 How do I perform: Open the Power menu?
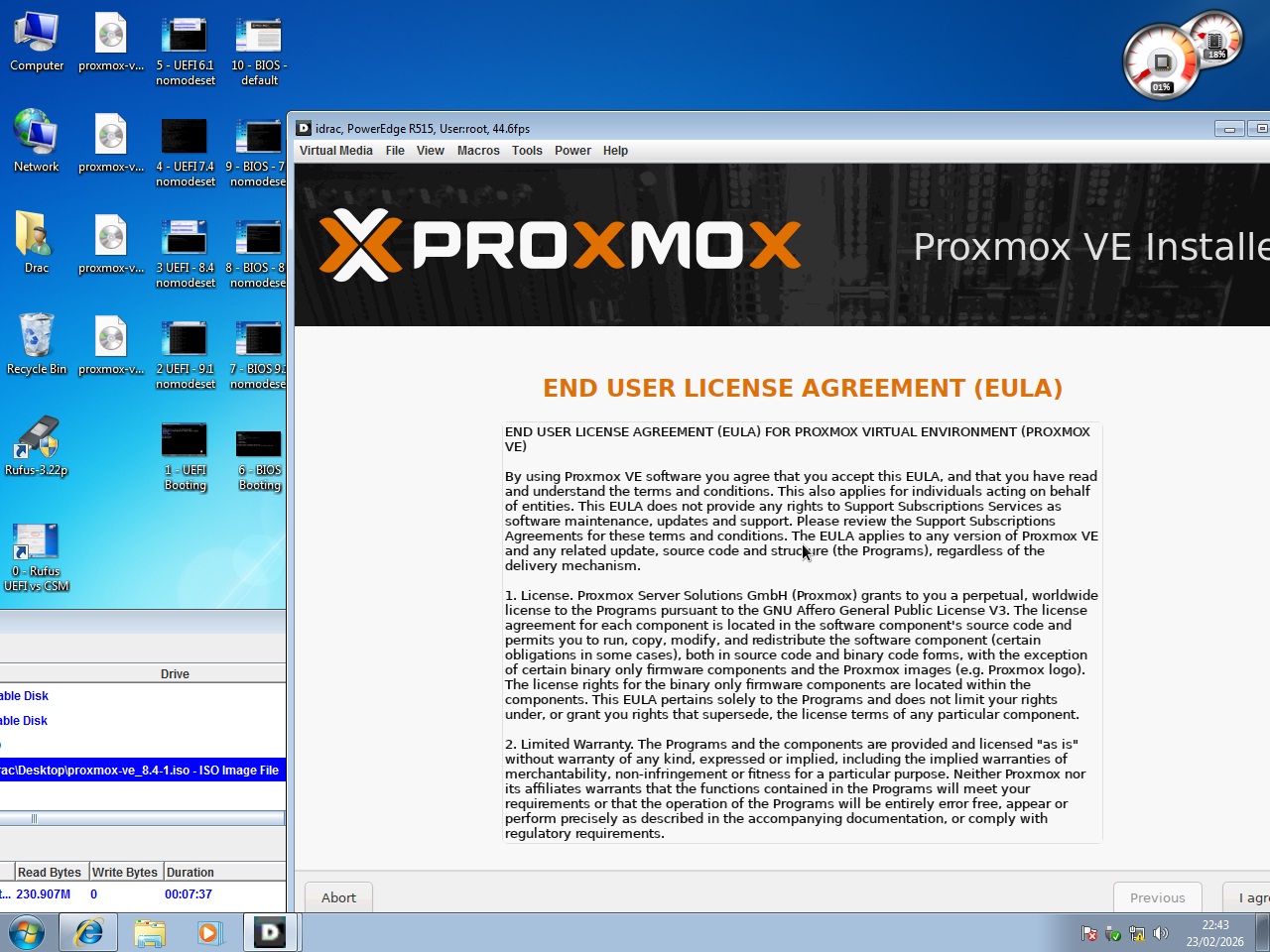click(x=572, y=151)
